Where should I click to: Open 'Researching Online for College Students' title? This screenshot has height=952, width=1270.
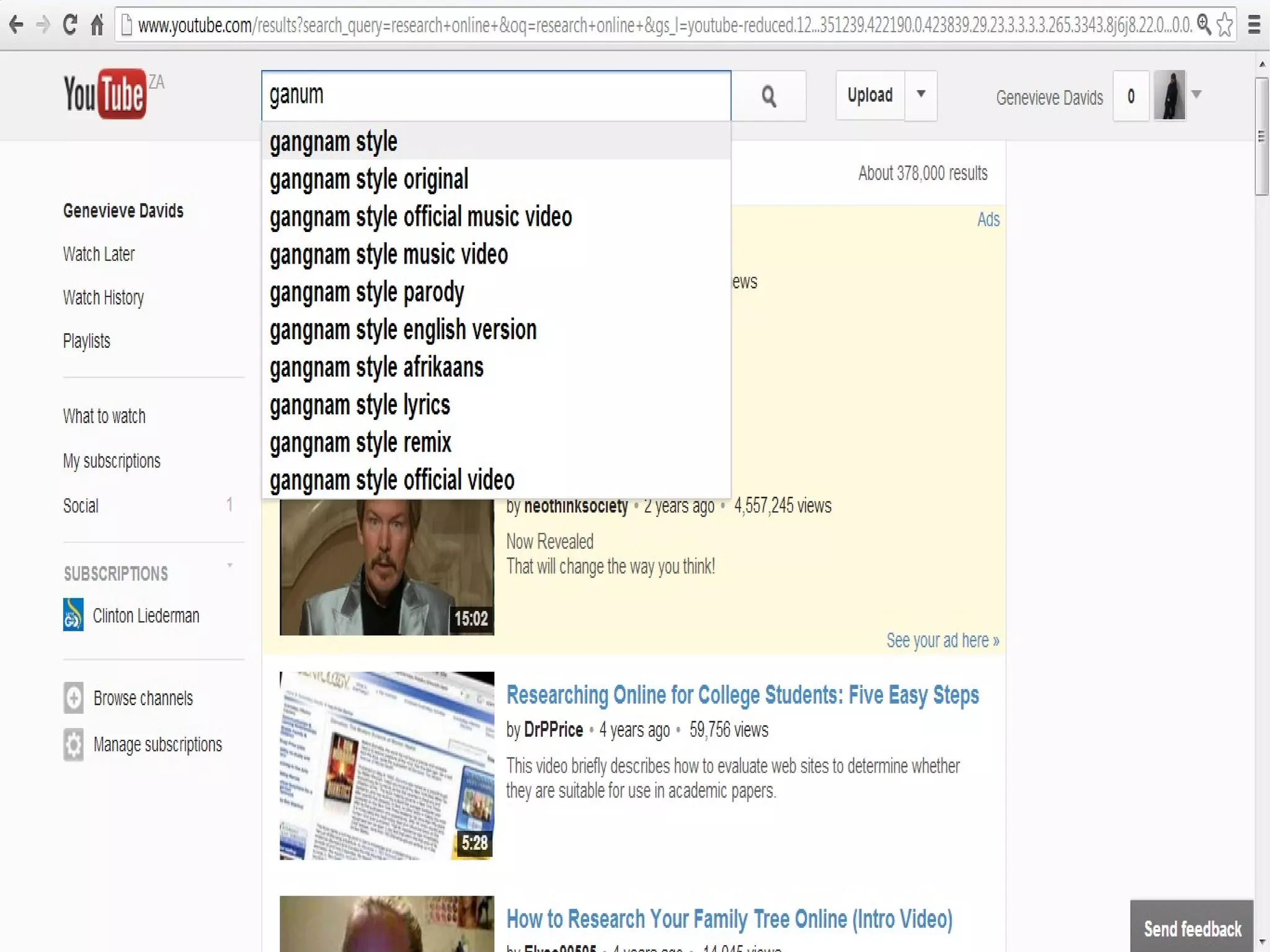(742, 695)
